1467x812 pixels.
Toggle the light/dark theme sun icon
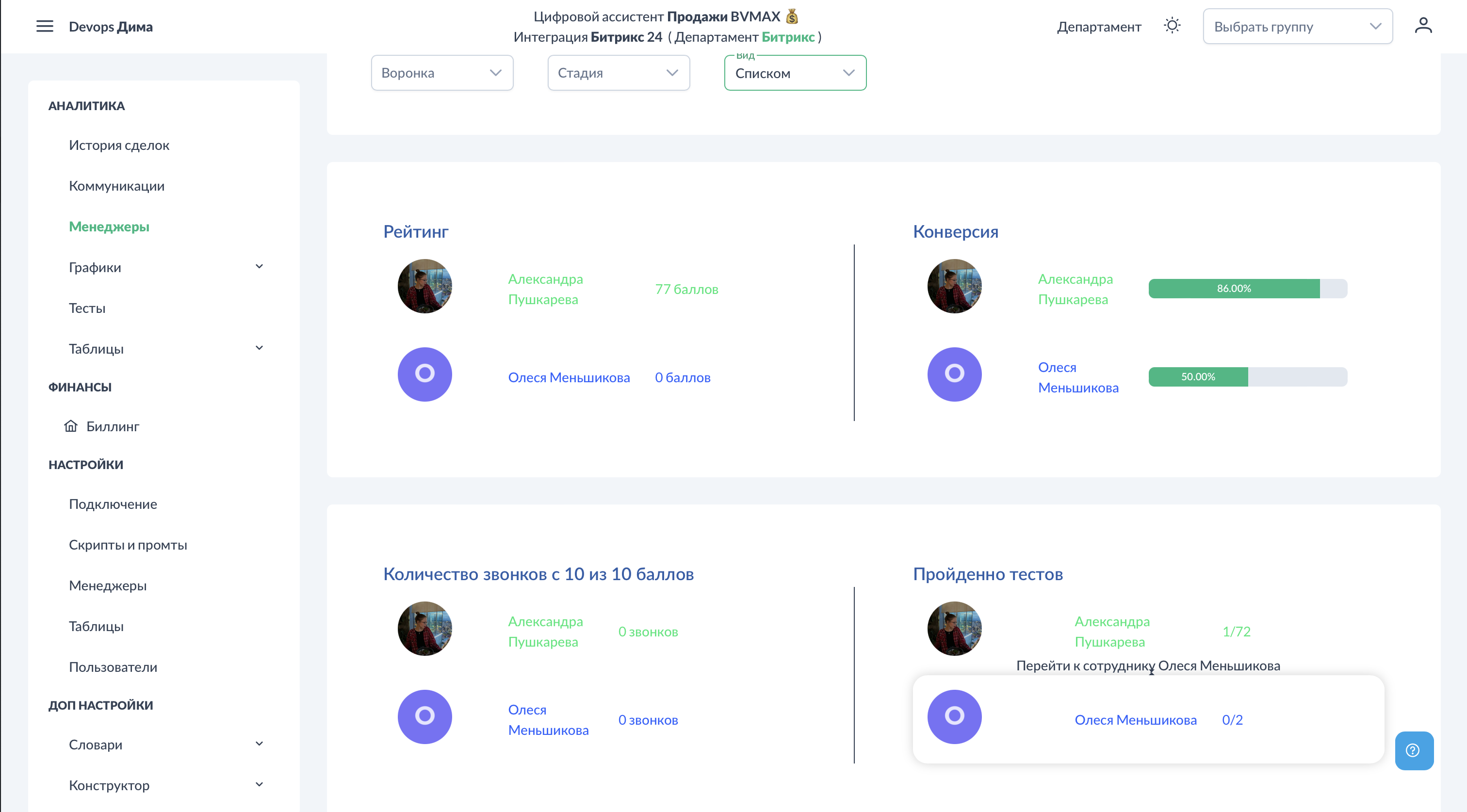click(x=1172, y=26)
